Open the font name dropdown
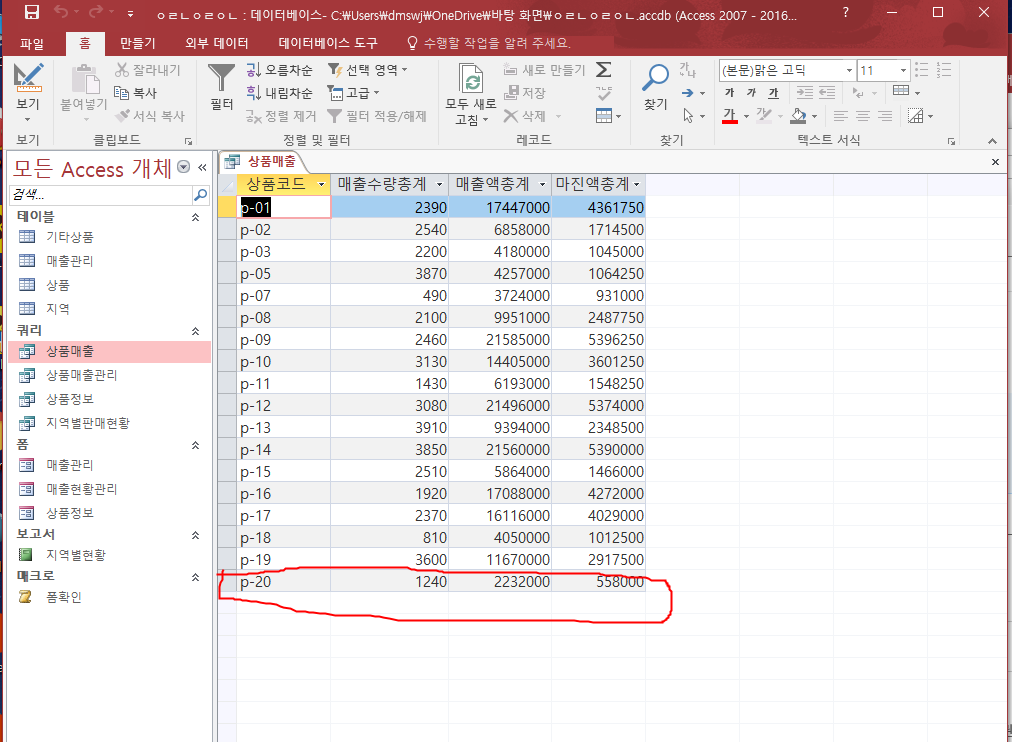Screen dimensions: 1012x742 pos(849,71)
